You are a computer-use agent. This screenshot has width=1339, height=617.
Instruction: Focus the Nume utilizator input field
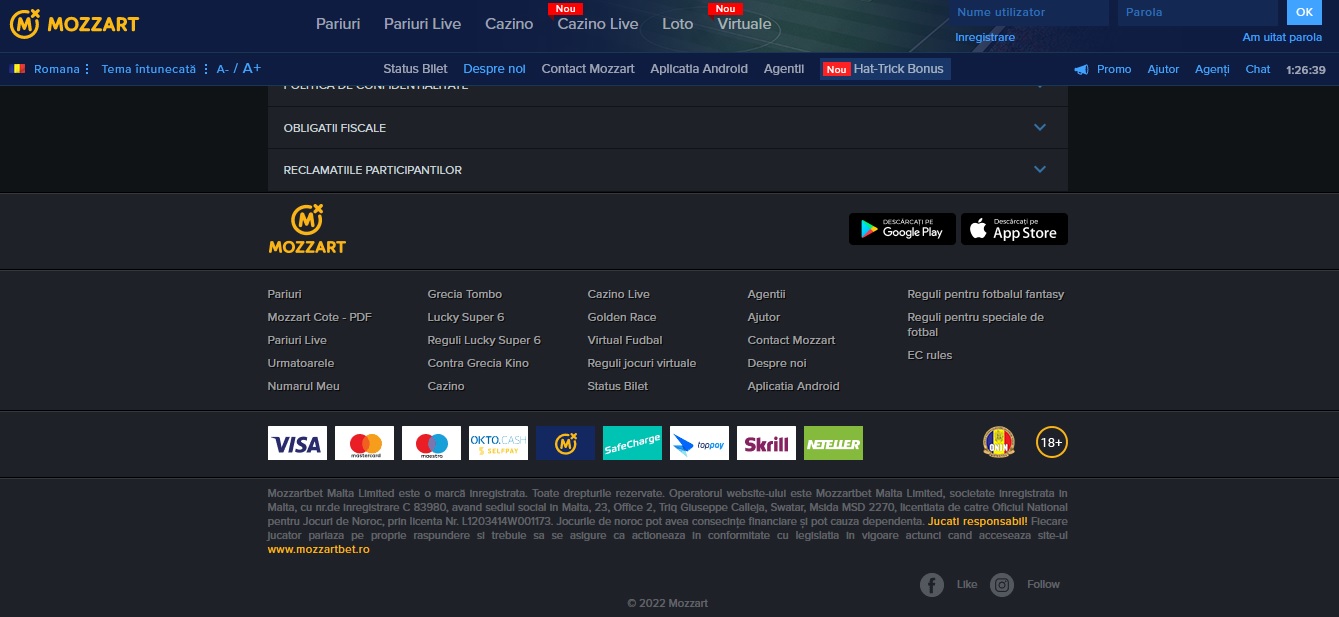click(x=1029, y=12)
